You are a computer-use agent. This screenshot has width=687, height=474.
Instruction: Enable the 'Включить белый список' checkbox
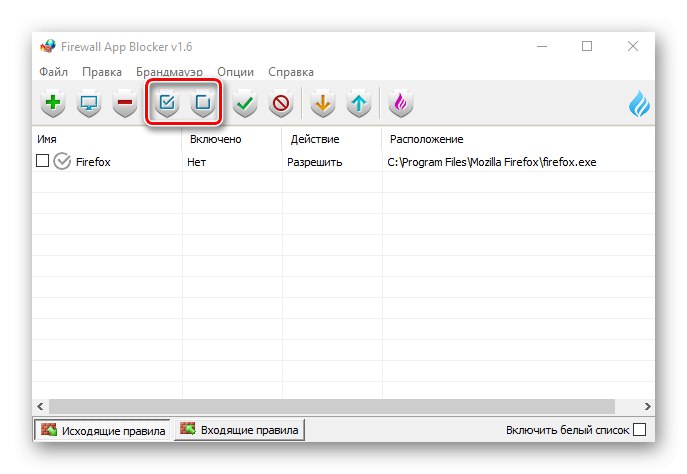click(x=640, y=429)
